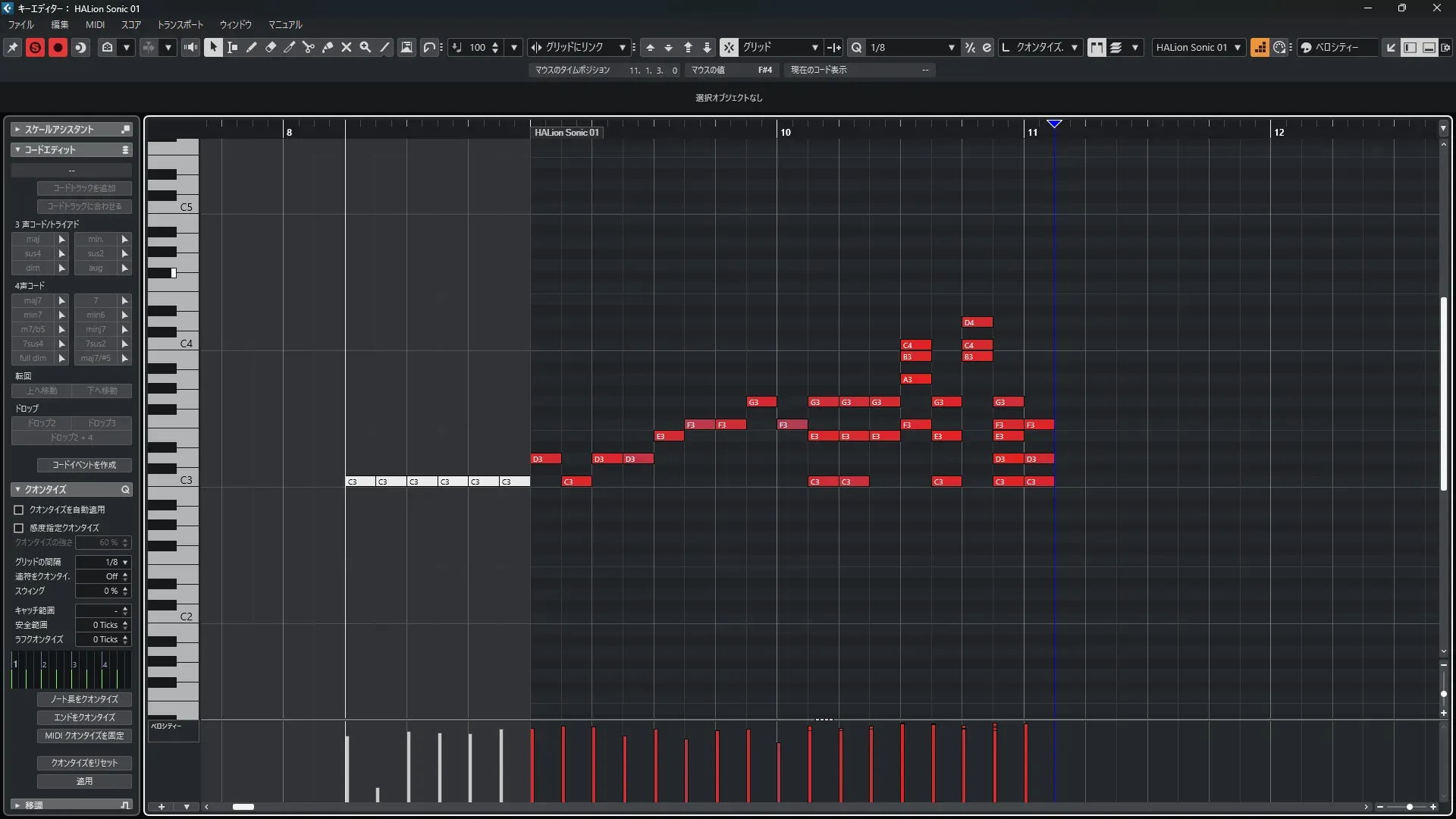Select the Mute X tool
This screenshot has width=1456, height=819.
click(x=346, y=47)
